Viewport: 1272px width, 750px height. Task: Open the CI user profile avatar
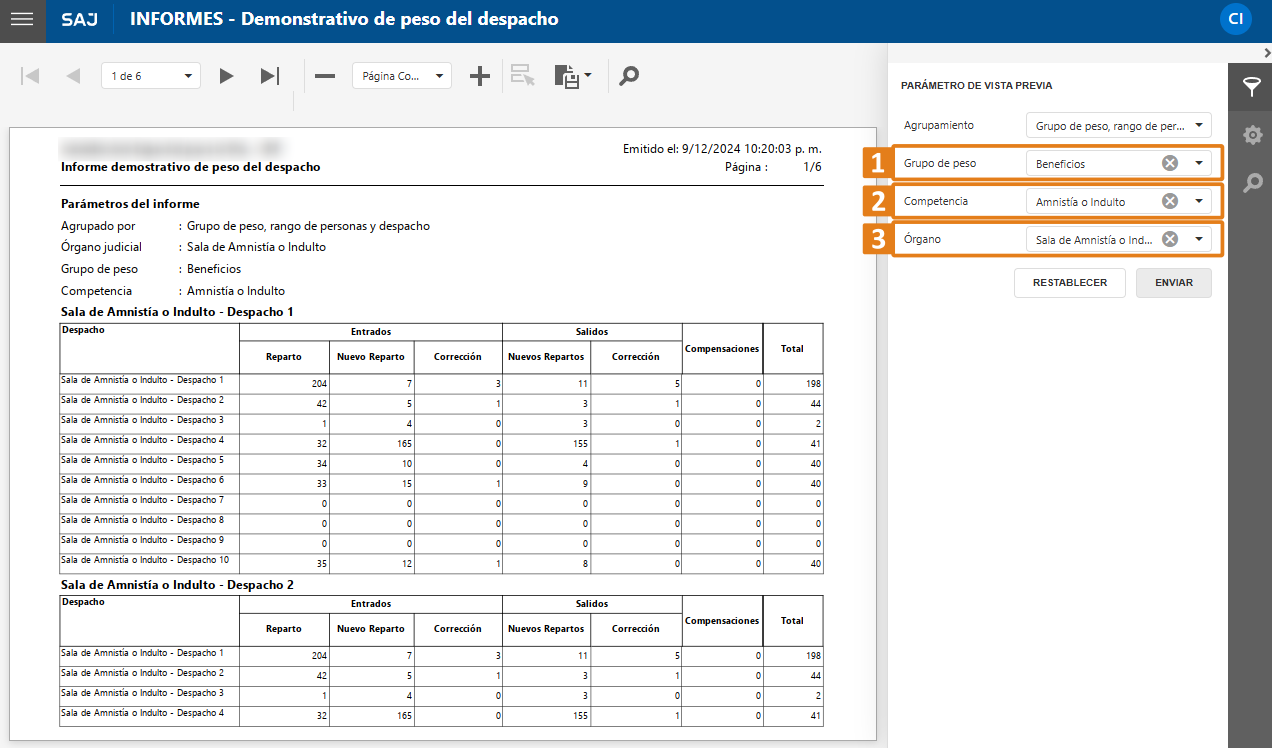(1236, 19)
